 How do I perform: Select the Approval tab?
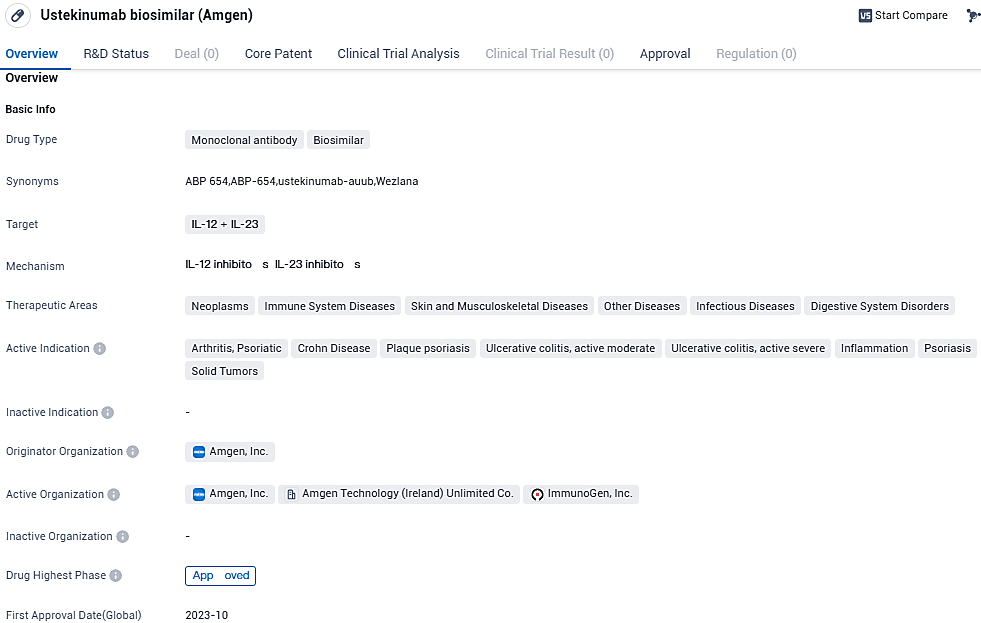665,54
